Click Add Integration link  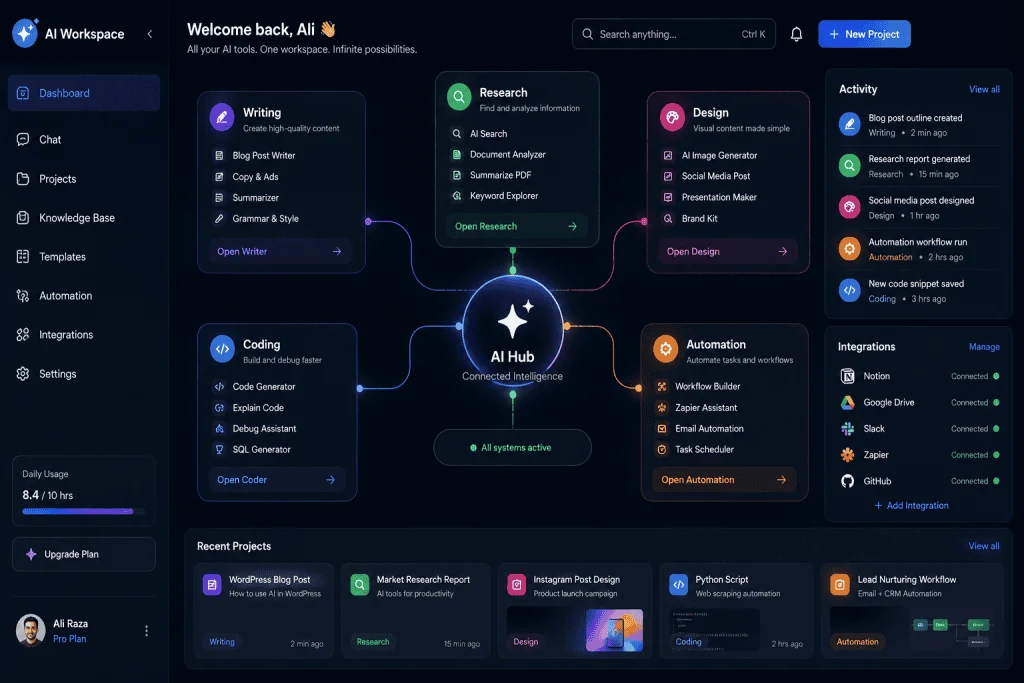[x=912, y=505]
